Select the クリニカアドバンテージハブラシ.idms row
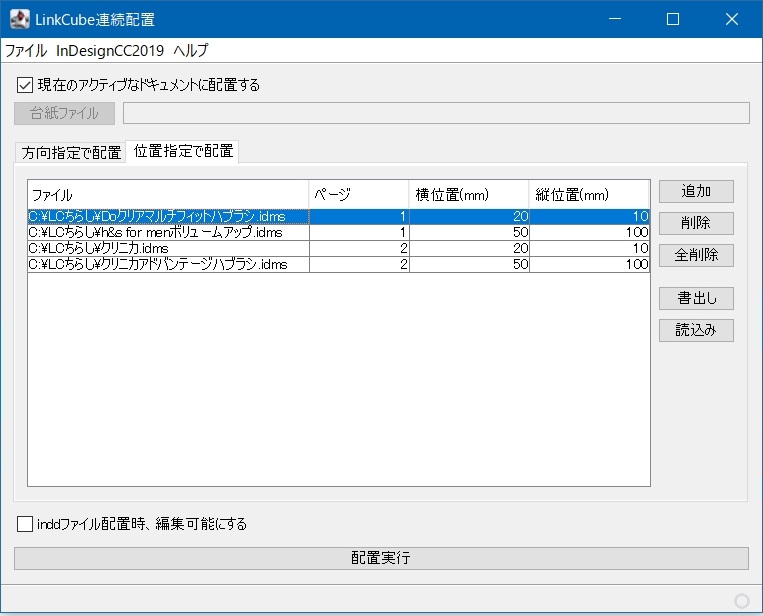This screenshot has height=616, width=763. [x=158, y=264]
